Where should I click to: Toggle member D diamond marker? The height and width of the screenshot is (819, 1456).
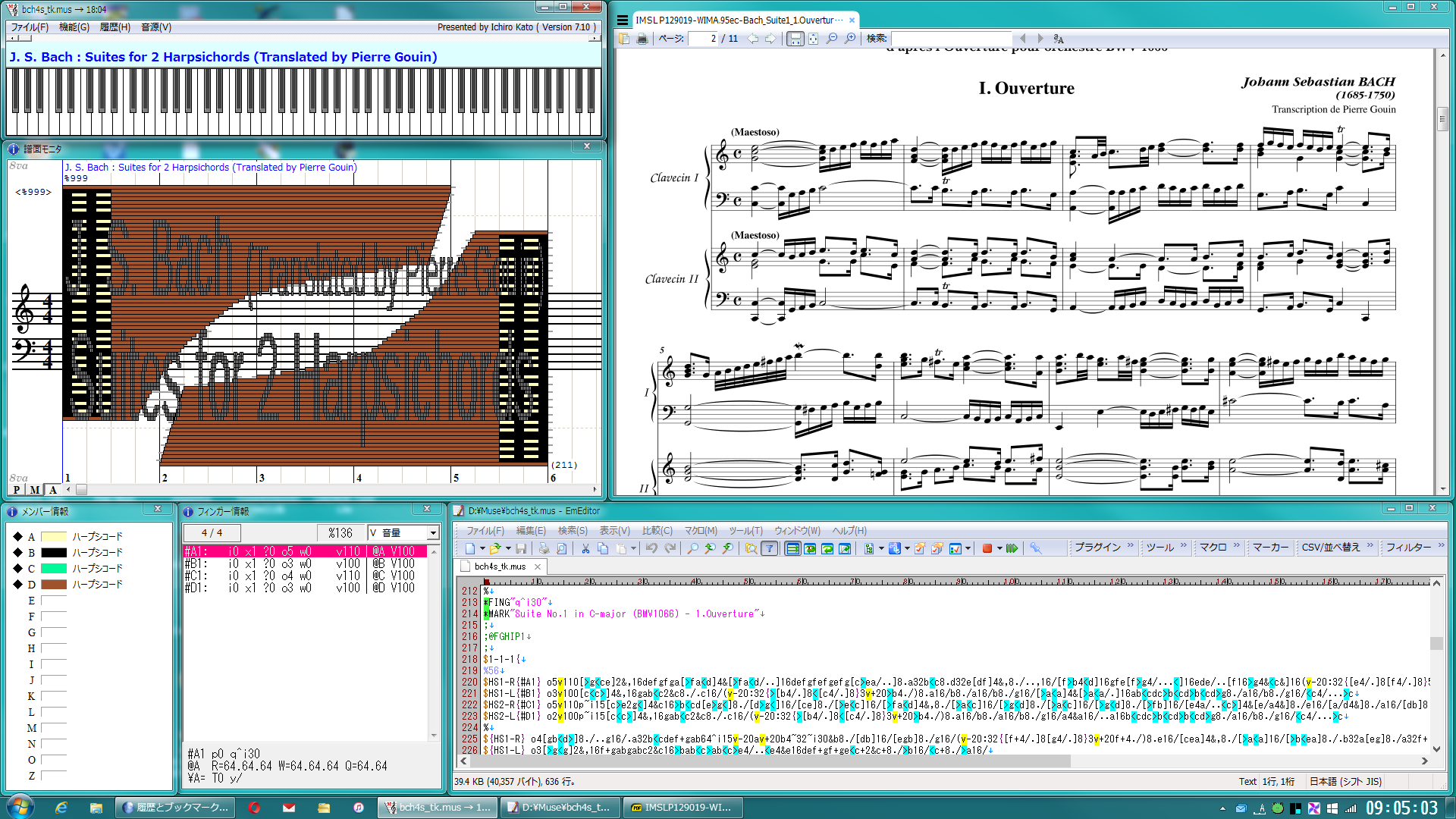coord(17,585)
